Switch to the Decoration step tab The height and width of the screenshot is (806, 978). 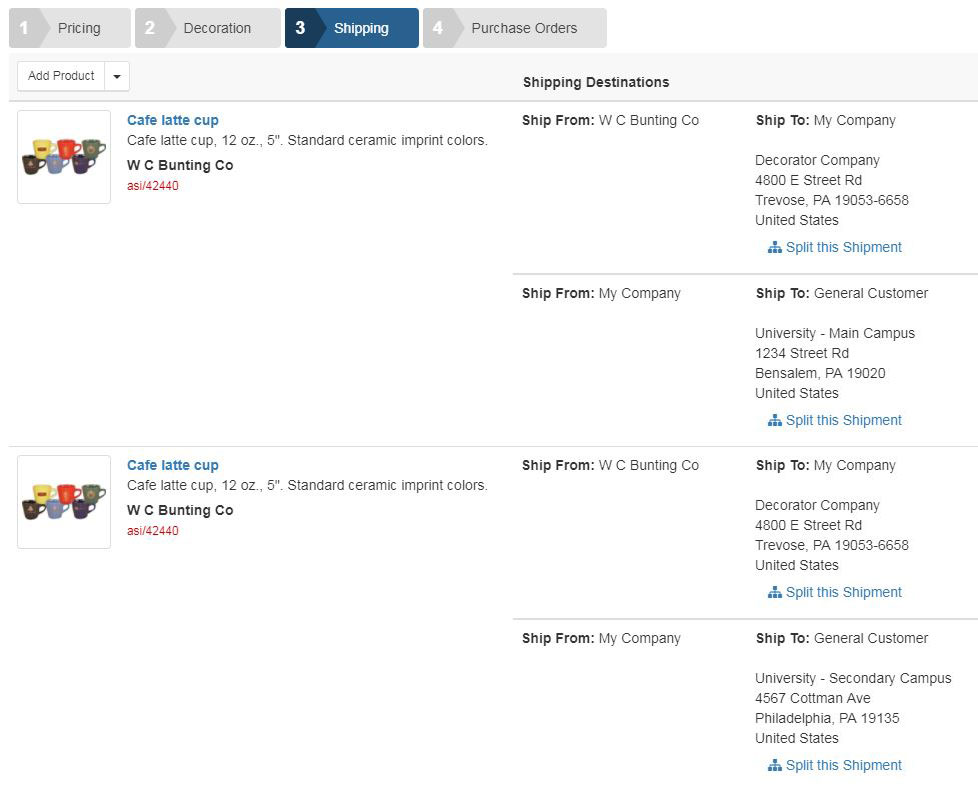(x=208, y=28)
